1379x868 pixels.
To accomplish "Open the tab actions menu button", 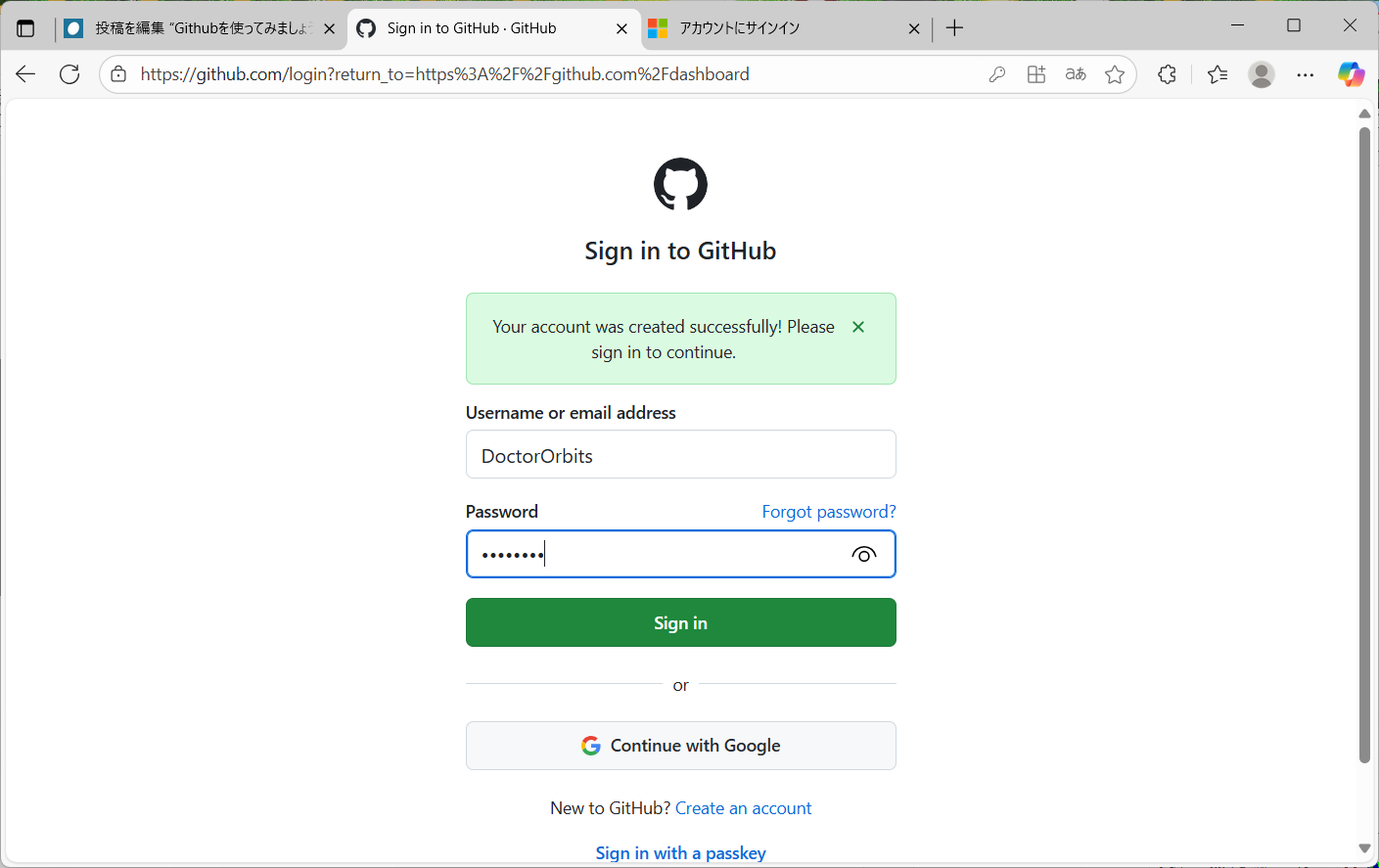I will click(25, 28).
